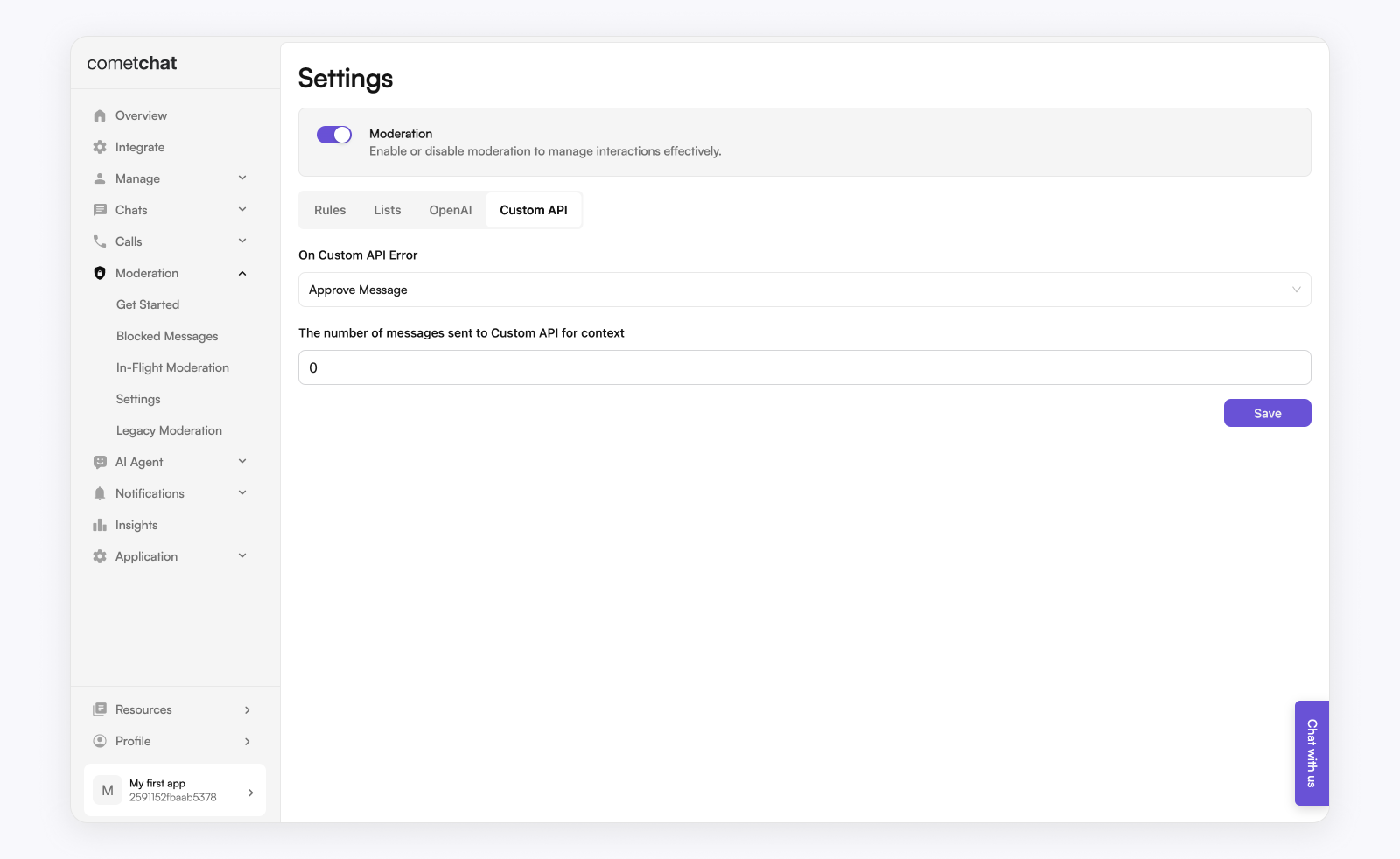
Task: Open the On Custom API Error dropdown
Action: [804, 290]
